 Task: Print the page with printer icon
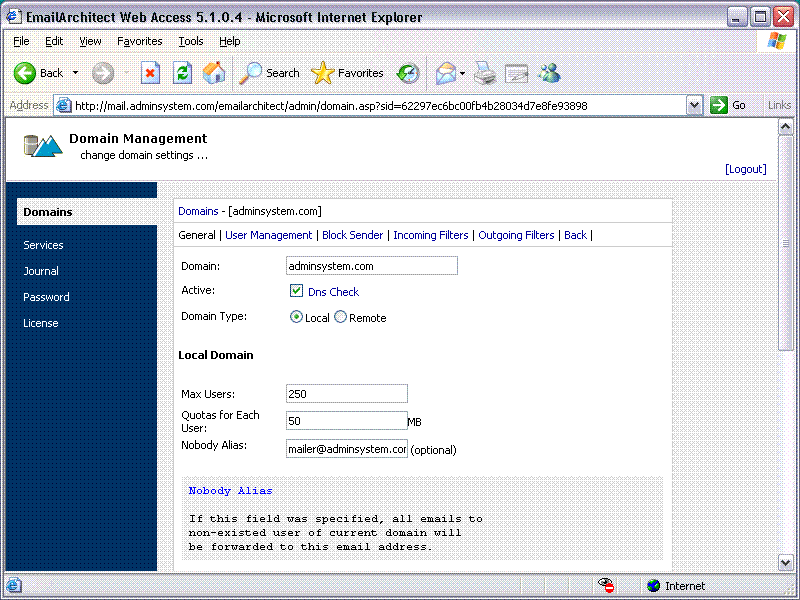coord(485,73)
